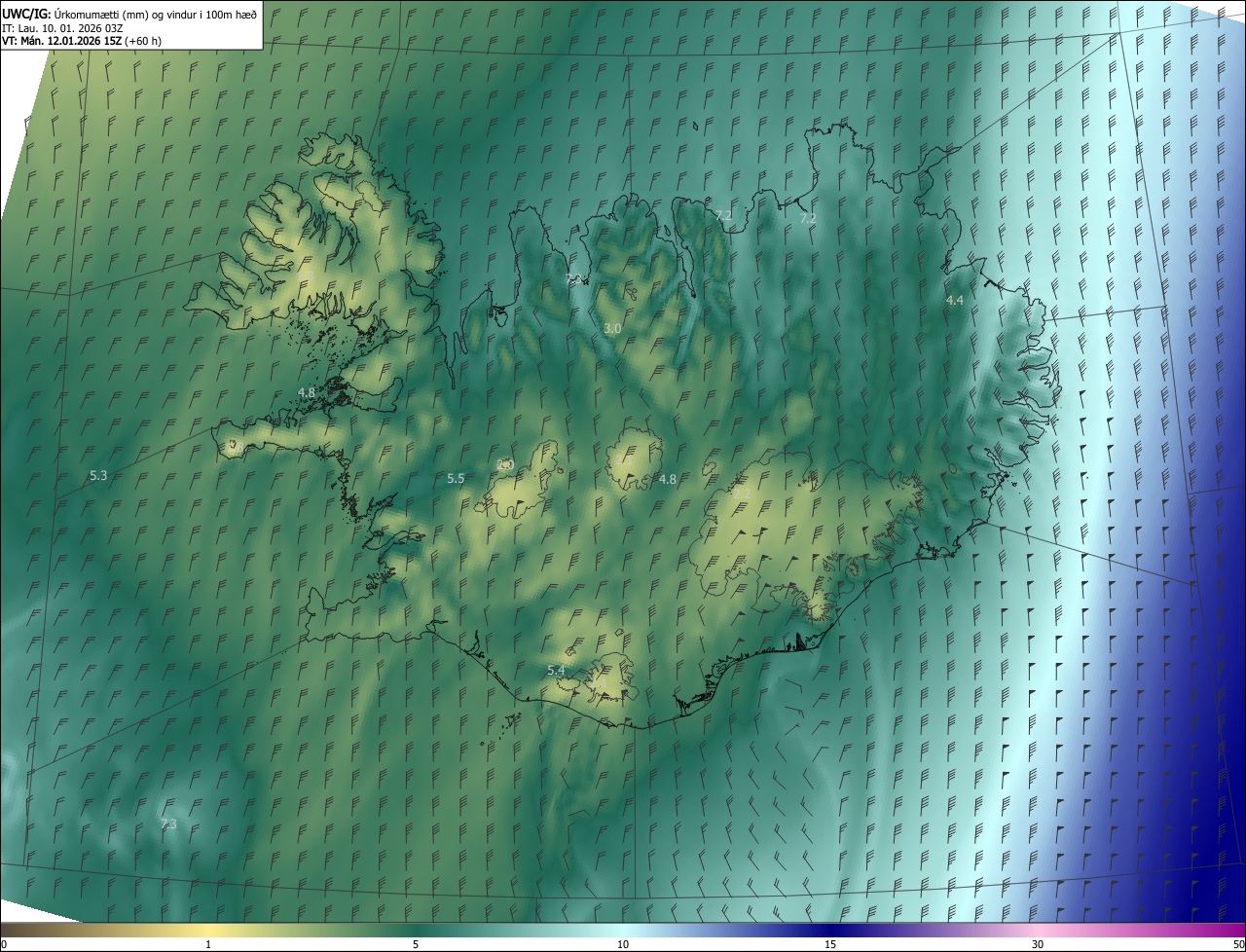Click the '15' tick on the color scale
This screenshot has width=1246, height=952.
830,945
